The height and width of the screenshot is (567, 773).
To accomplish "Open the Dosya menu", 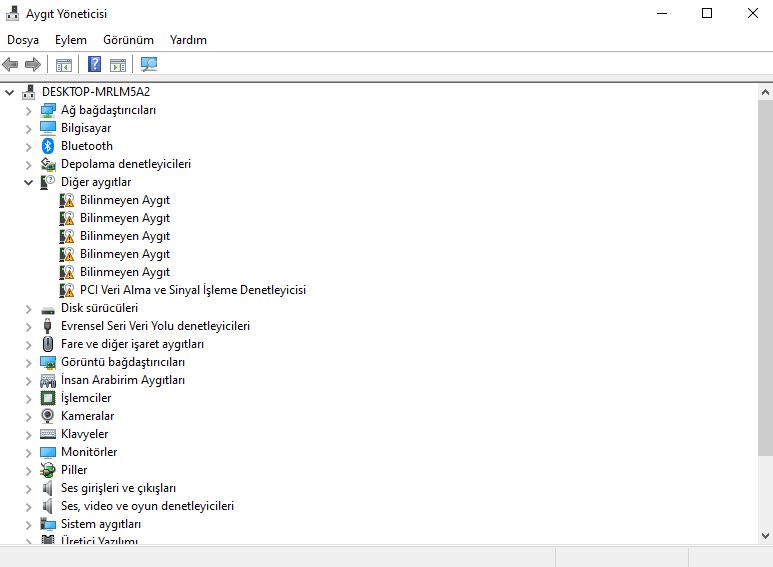I will [23, 40].
